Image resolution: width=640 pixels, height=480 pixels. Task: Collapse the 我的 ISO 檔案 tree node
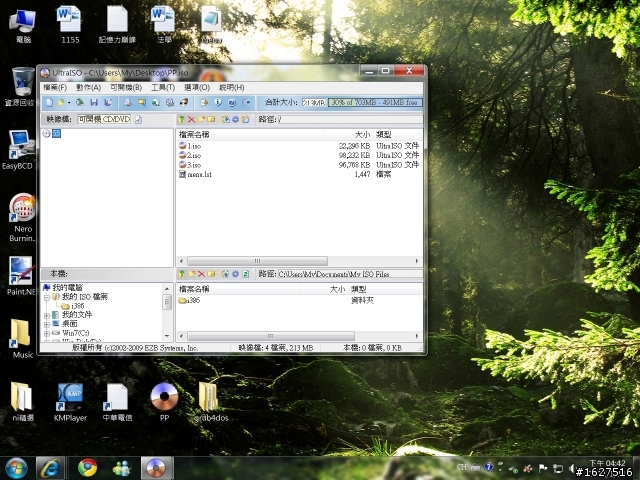[x=47, y=297]
